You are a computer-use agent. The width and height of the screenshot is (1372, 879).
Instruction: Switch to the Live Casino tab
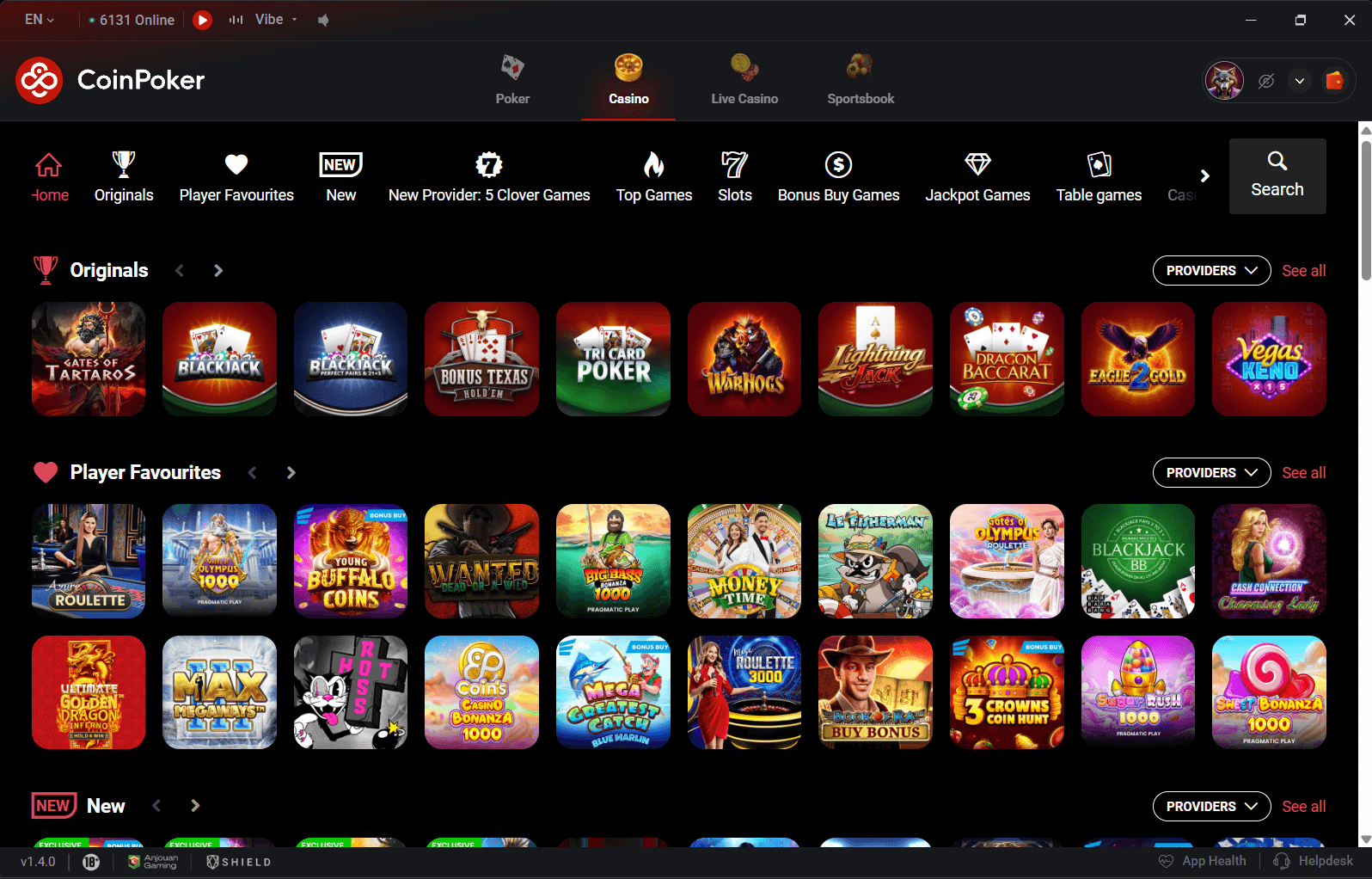point(744,80)
